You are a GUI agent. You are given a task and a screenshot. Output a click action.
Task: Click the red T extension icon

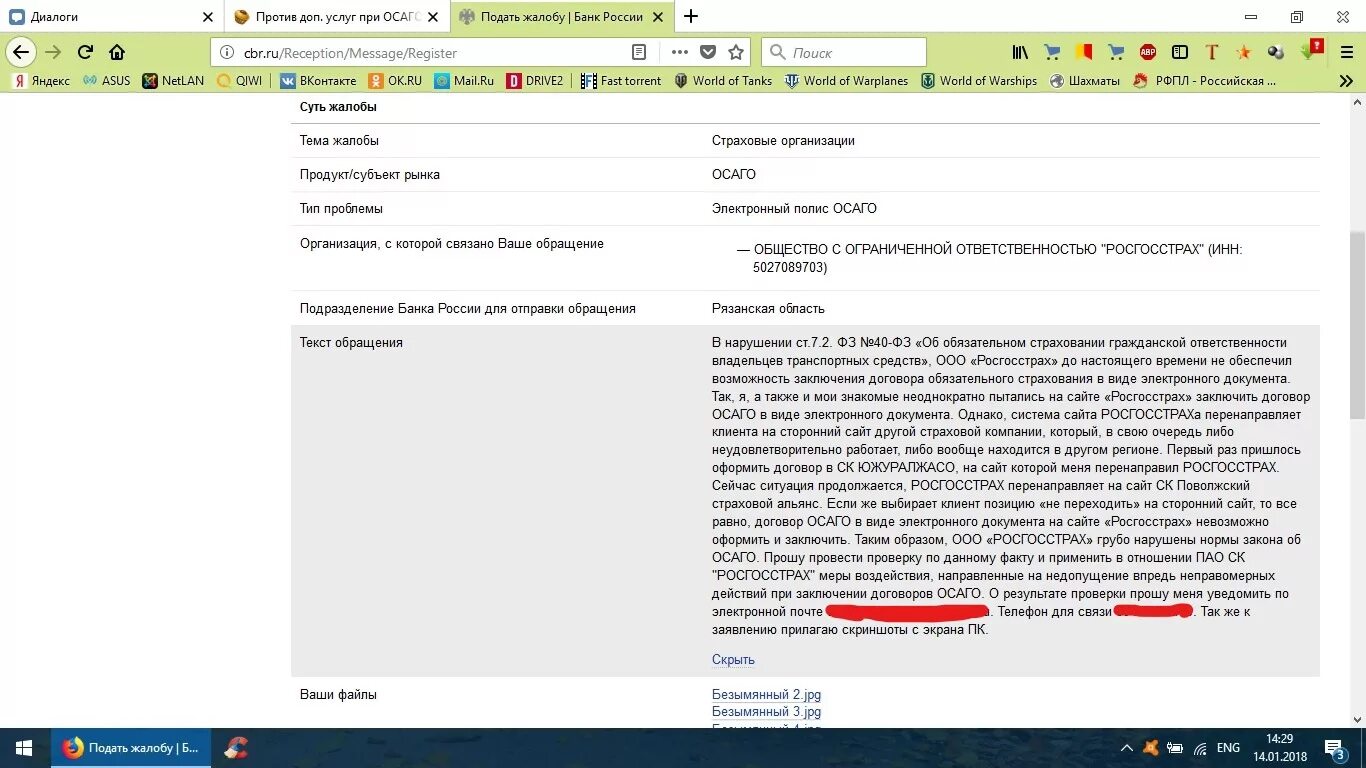(1212, 53)
